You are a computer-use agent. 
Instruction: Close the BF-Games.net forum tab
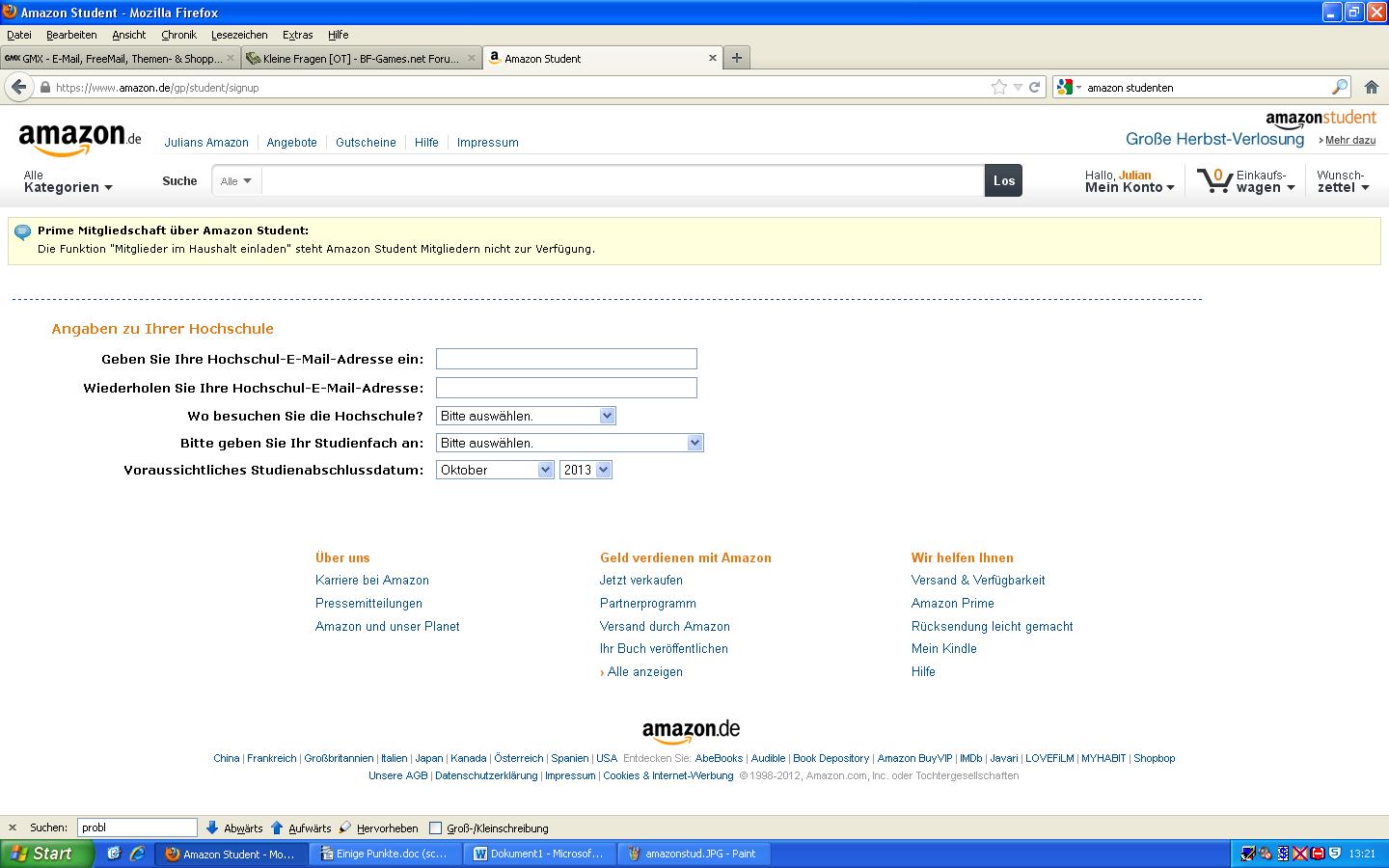472,58
